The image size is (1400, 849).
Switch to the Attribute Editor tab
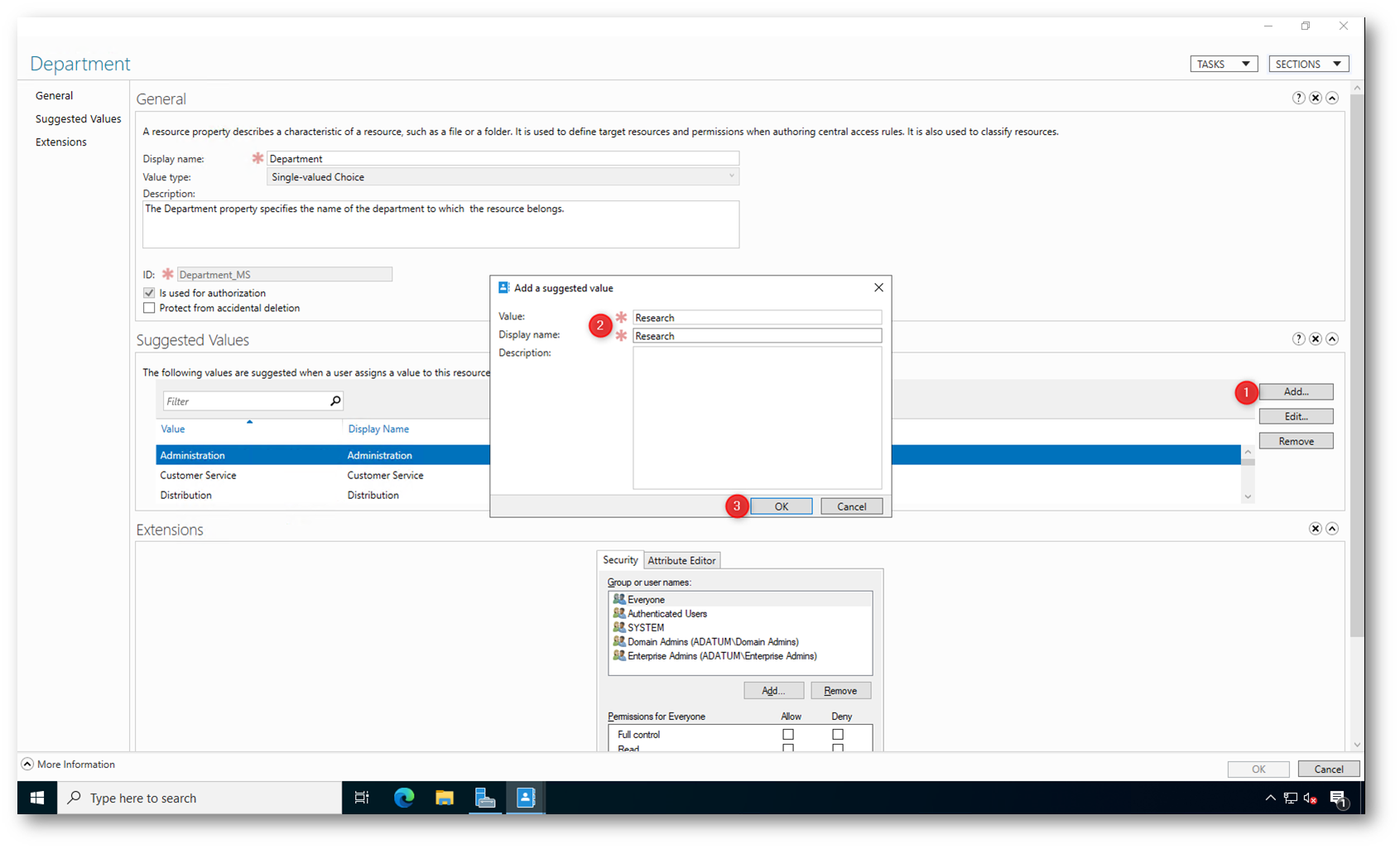tap(681, 560)
